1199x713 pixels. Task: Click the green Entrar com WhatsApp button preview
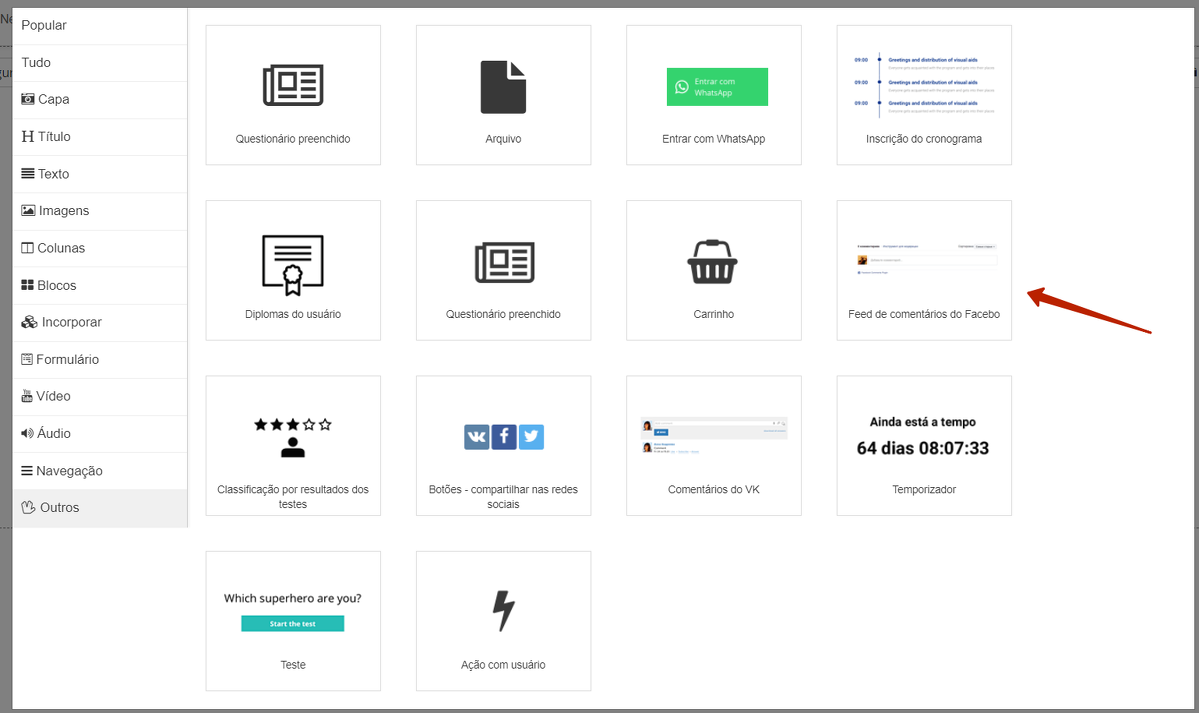tap(717, 87)
